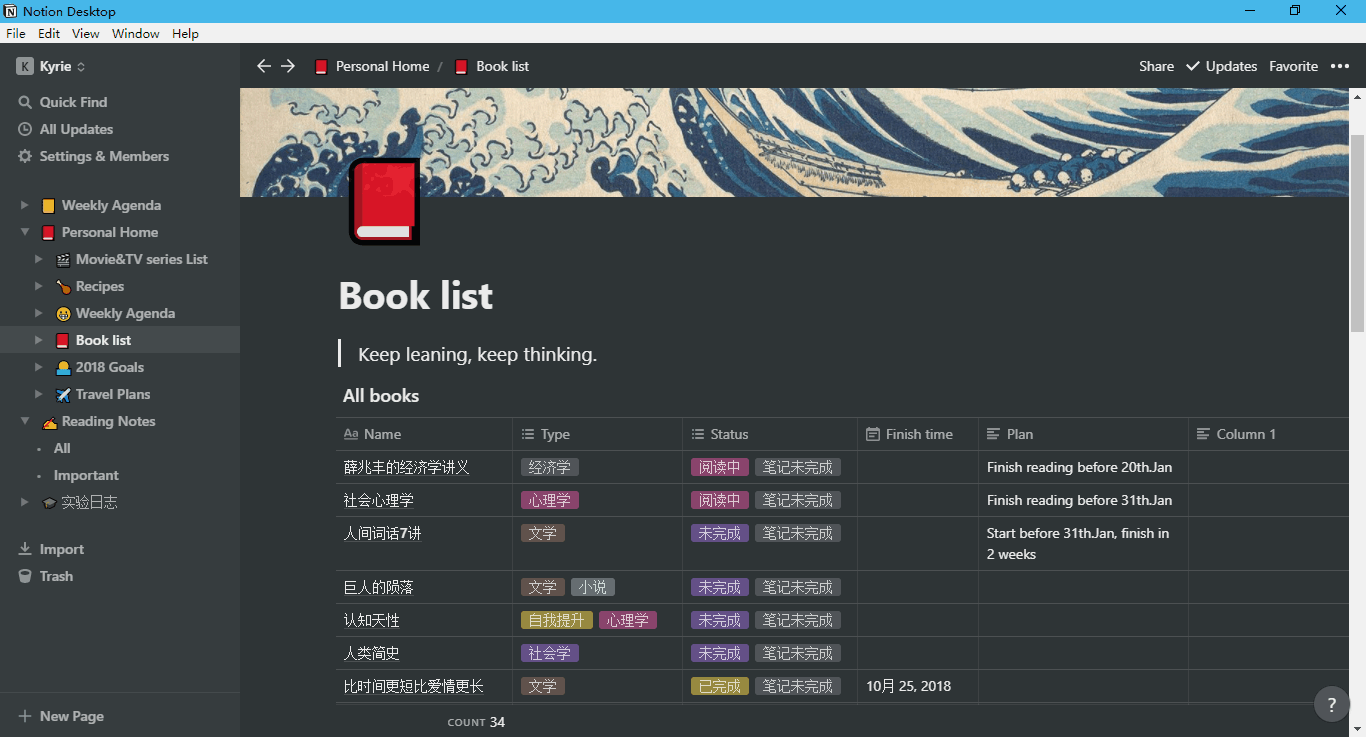The height and width of the screenshot is (737, 1366).
Task: Collapse the Personal Home page tree
Action: click(25, 232)
